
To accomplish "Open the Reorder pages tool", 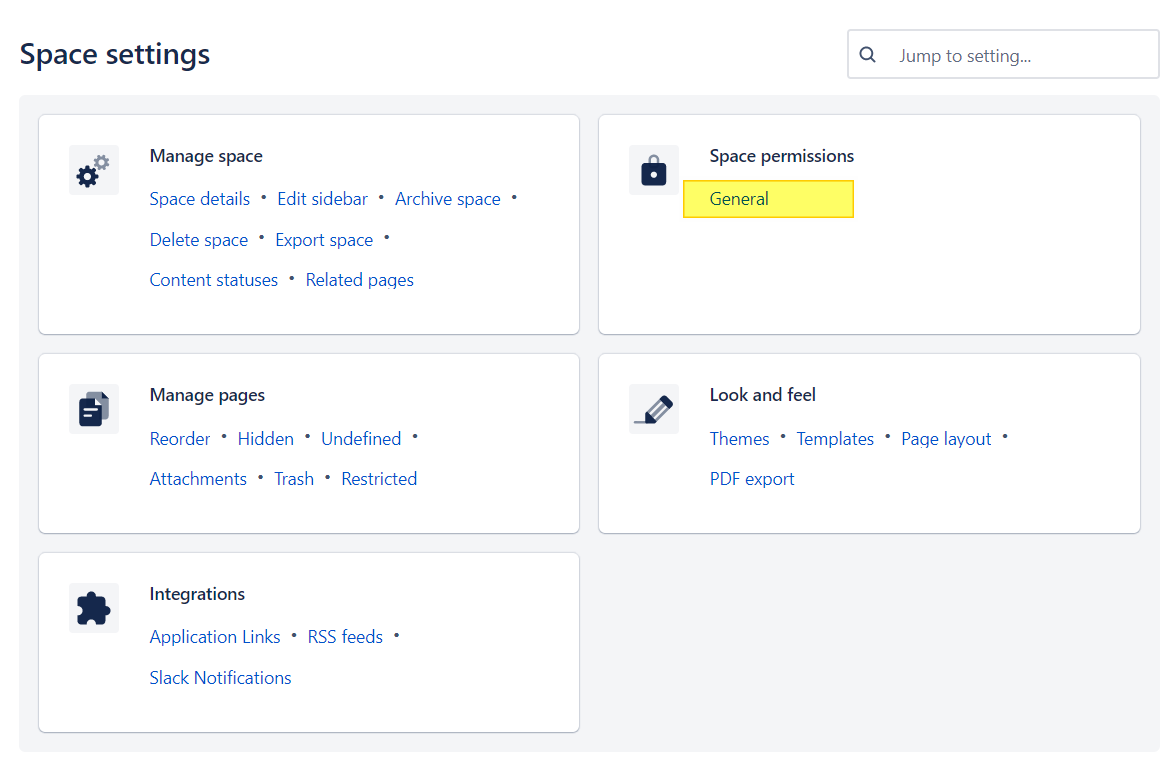I will 180,438.
